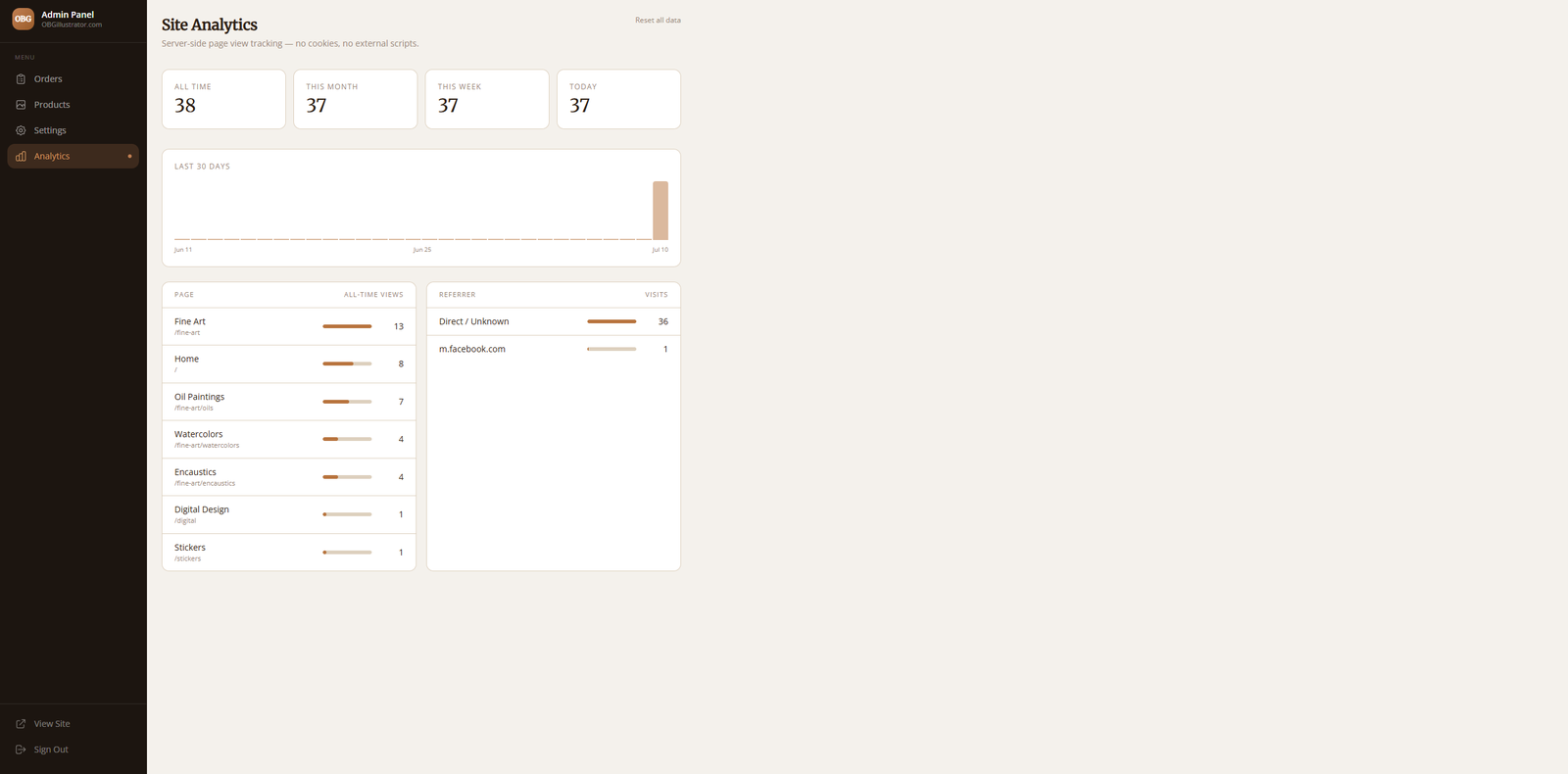The height and width of the screenshot is (774, 1568).
Task: Click the Home page row
Action: pos(289,364)
